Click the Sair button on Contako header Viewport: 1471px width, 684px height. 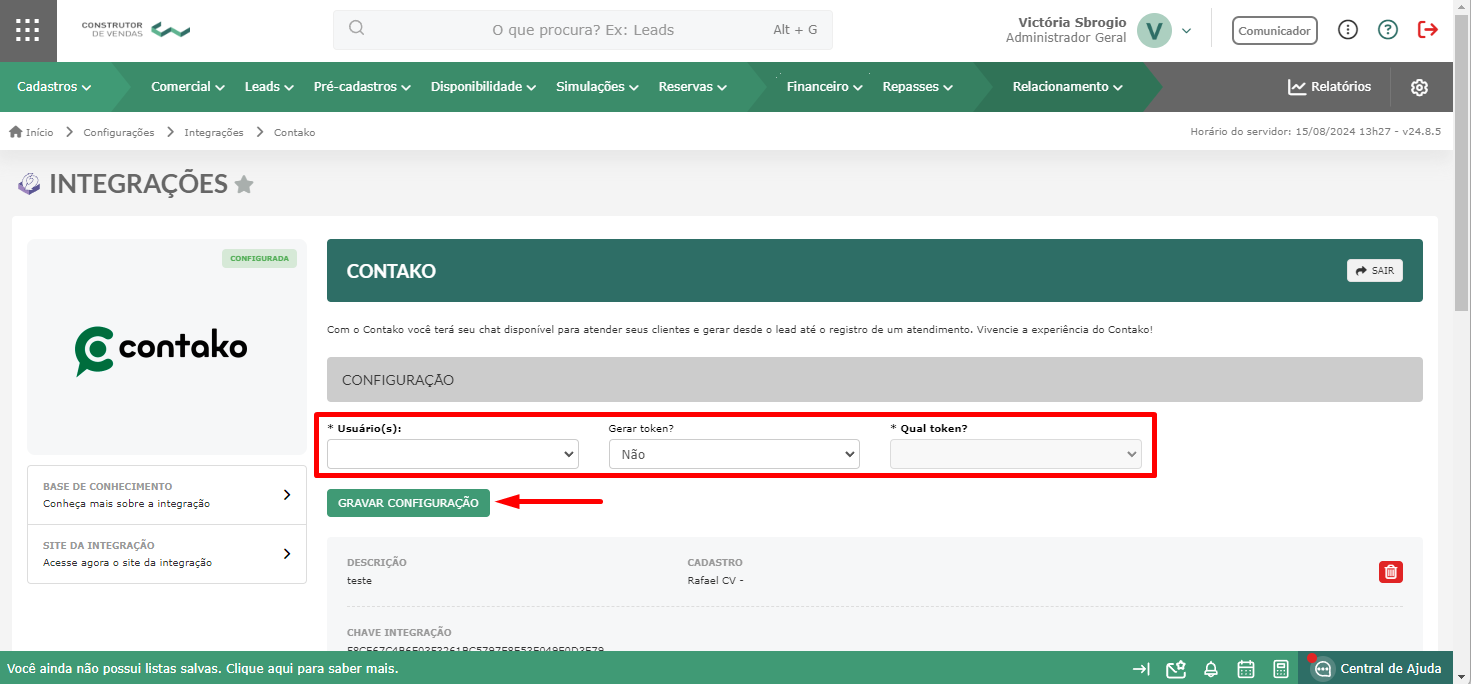[x=1375, y=270]
